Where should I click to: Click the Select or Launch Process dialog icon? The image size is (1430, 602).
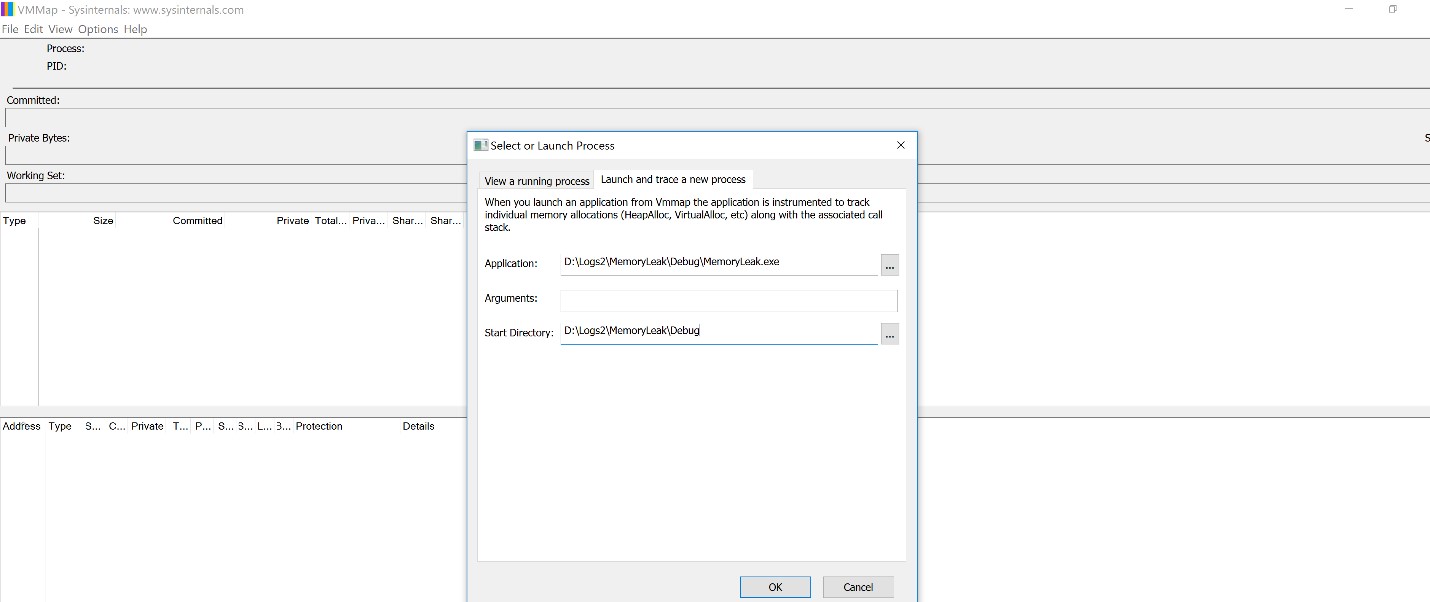coord(480,145)
